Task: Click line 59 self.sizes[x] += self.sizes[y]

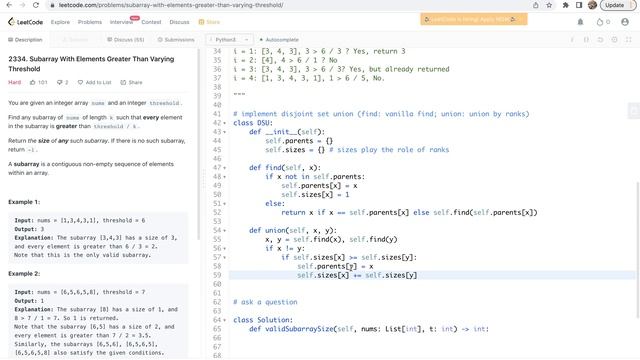Action: pyautogui.click(x=357, y=276)
